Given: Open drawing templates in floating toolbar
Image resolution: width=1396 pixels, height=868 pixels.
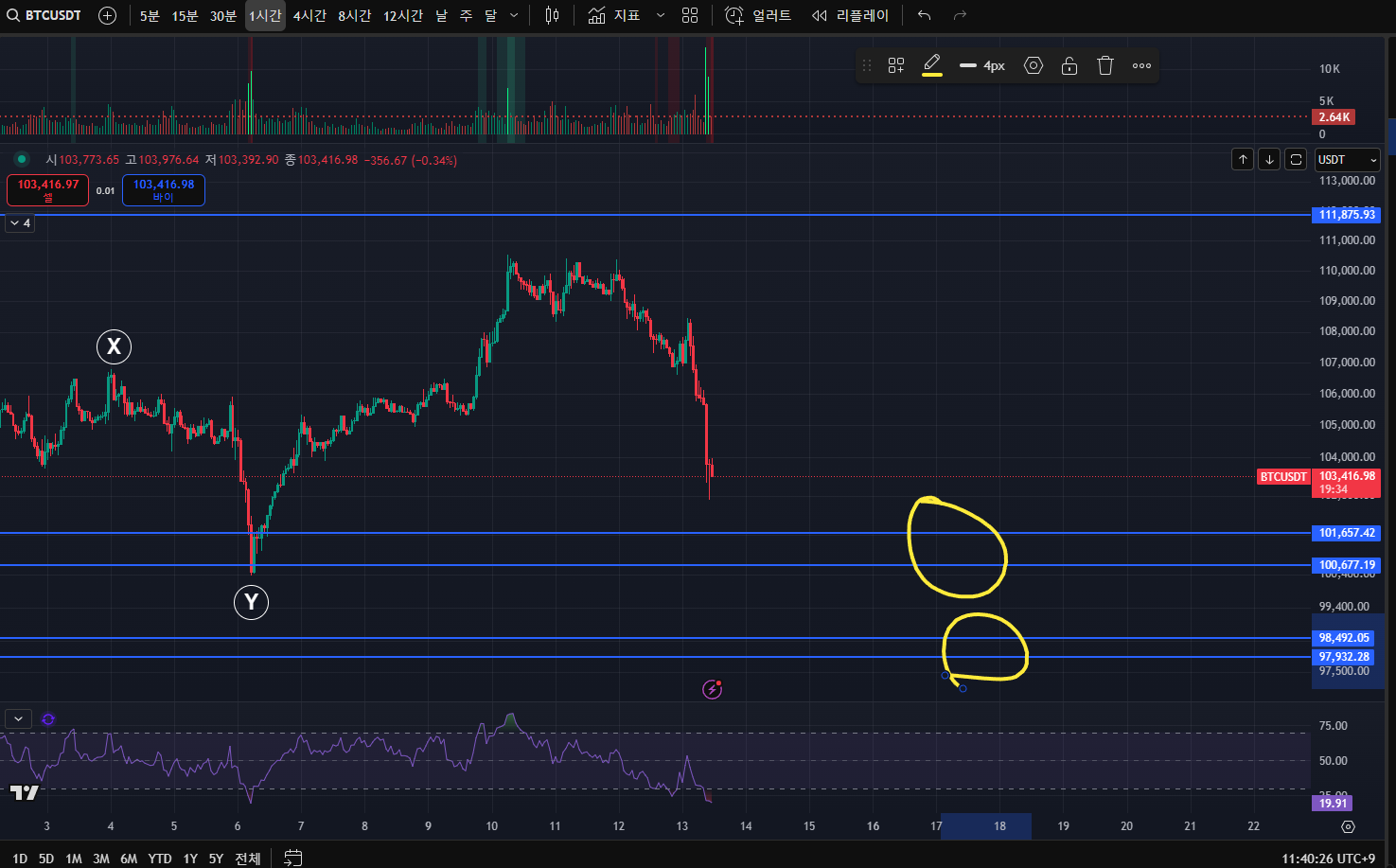Looking at the screenshot, I should [896, 65].
